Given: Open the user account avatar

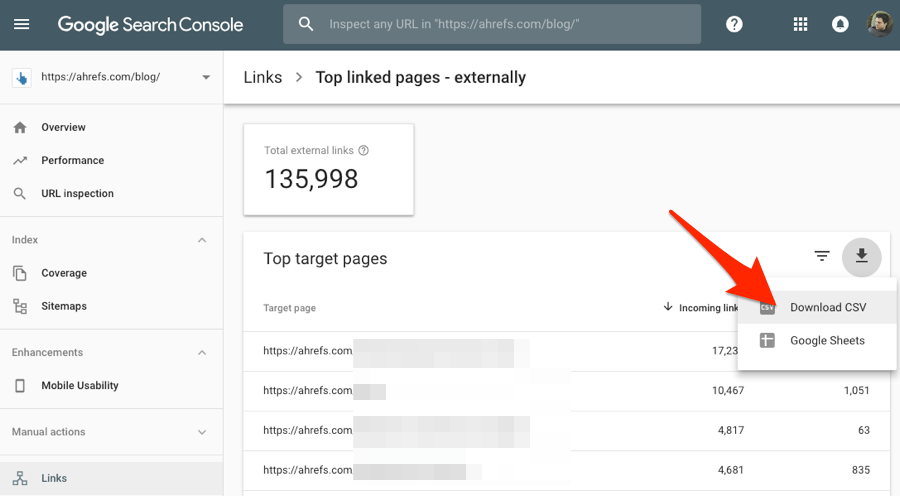Looking at the screenshot, I should (x=879, y=24).
